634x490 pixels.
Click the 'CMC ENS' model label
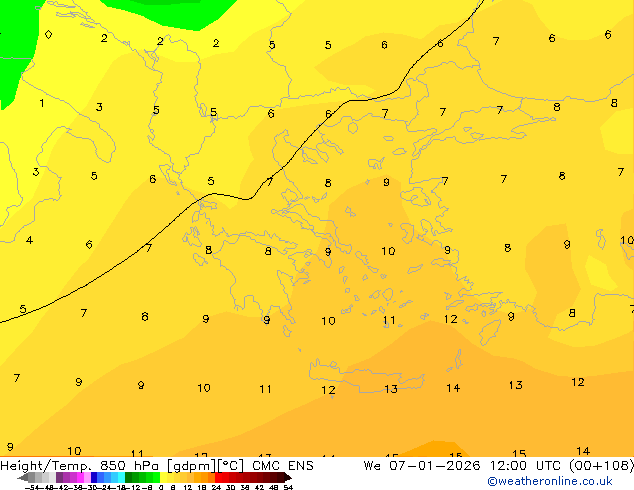click(283, 466)
